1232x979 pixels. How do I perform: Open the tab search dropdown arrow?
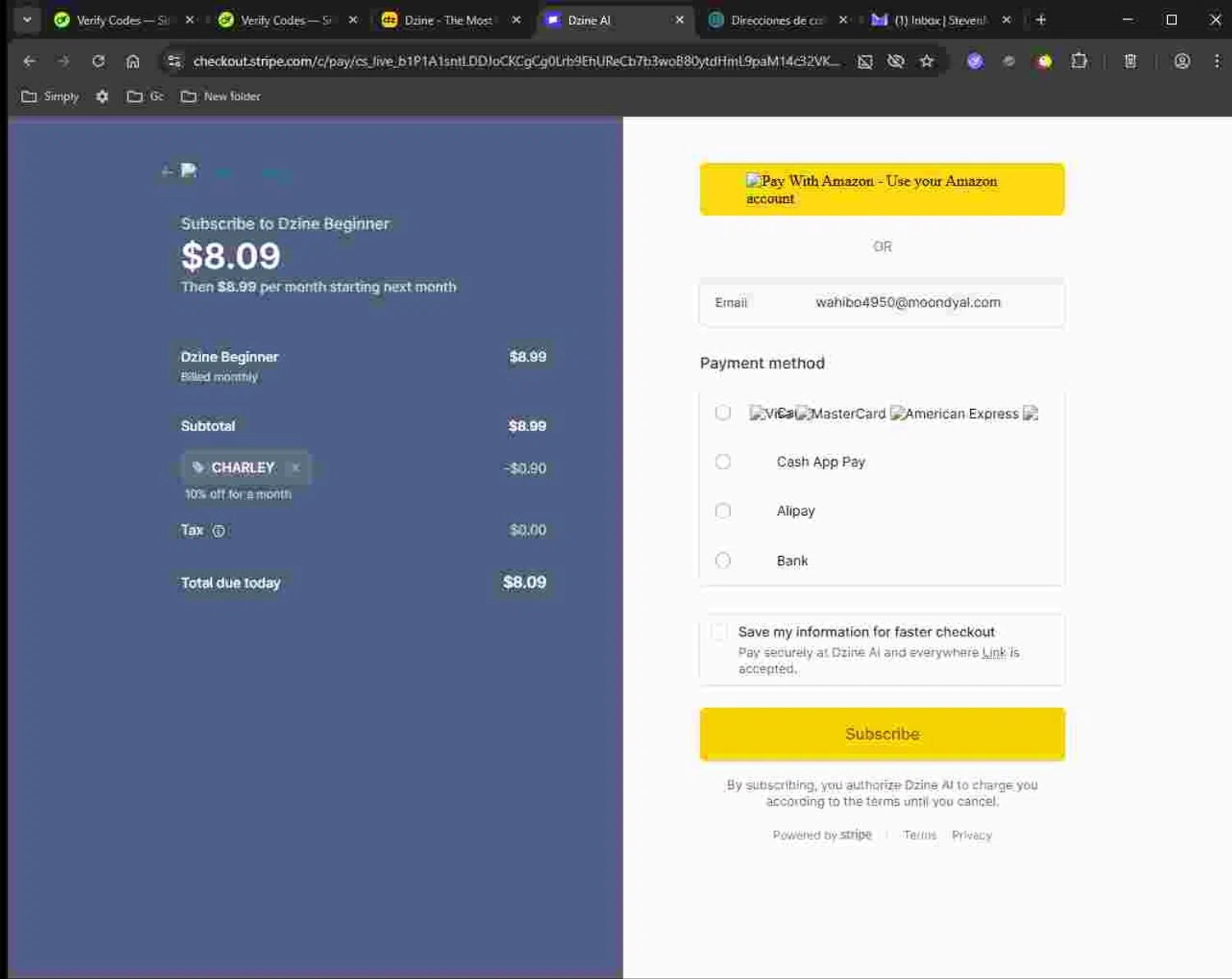(x=27, y=20)
